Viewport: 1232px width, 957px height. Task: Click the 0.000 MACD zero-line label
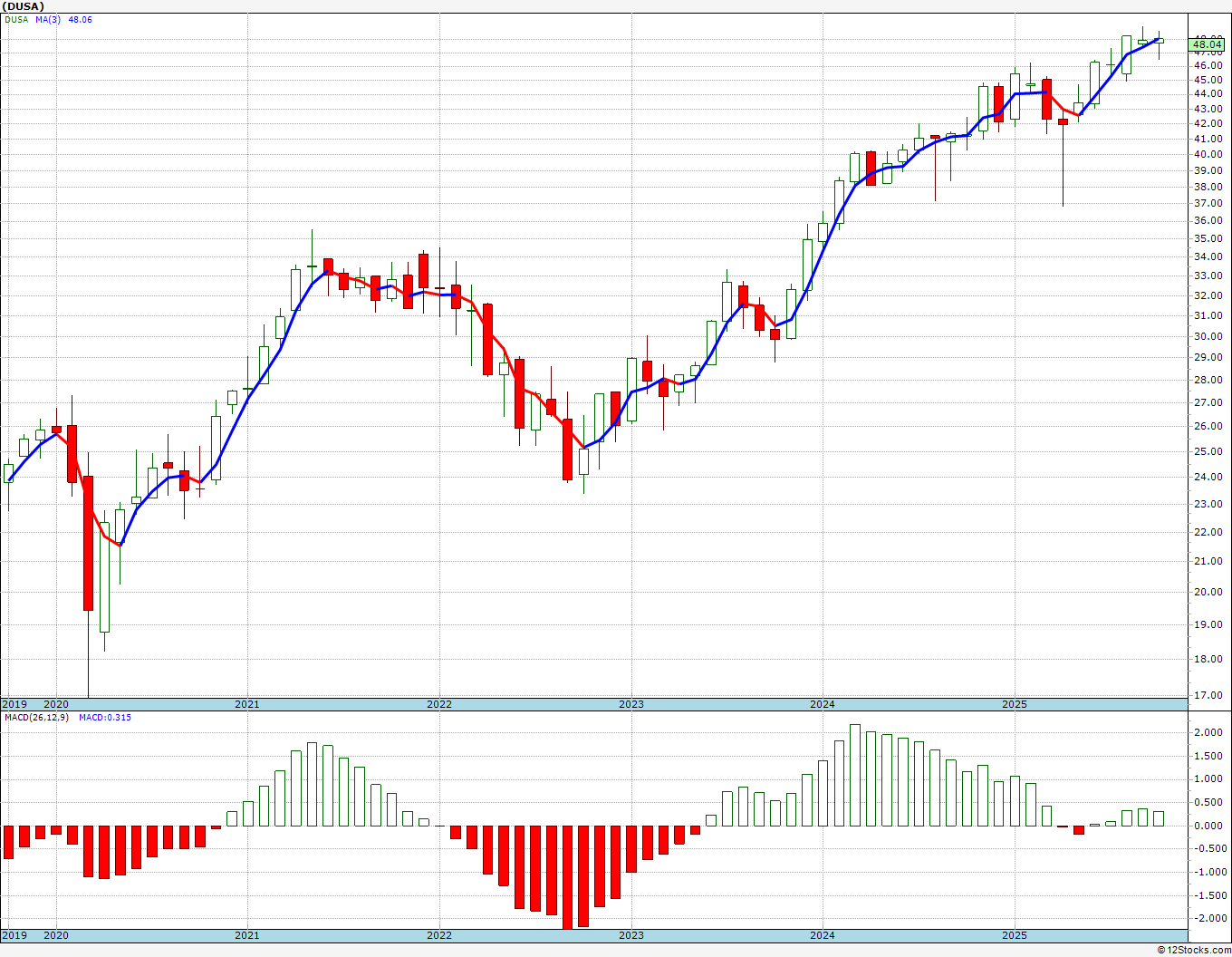[1208, 826]
